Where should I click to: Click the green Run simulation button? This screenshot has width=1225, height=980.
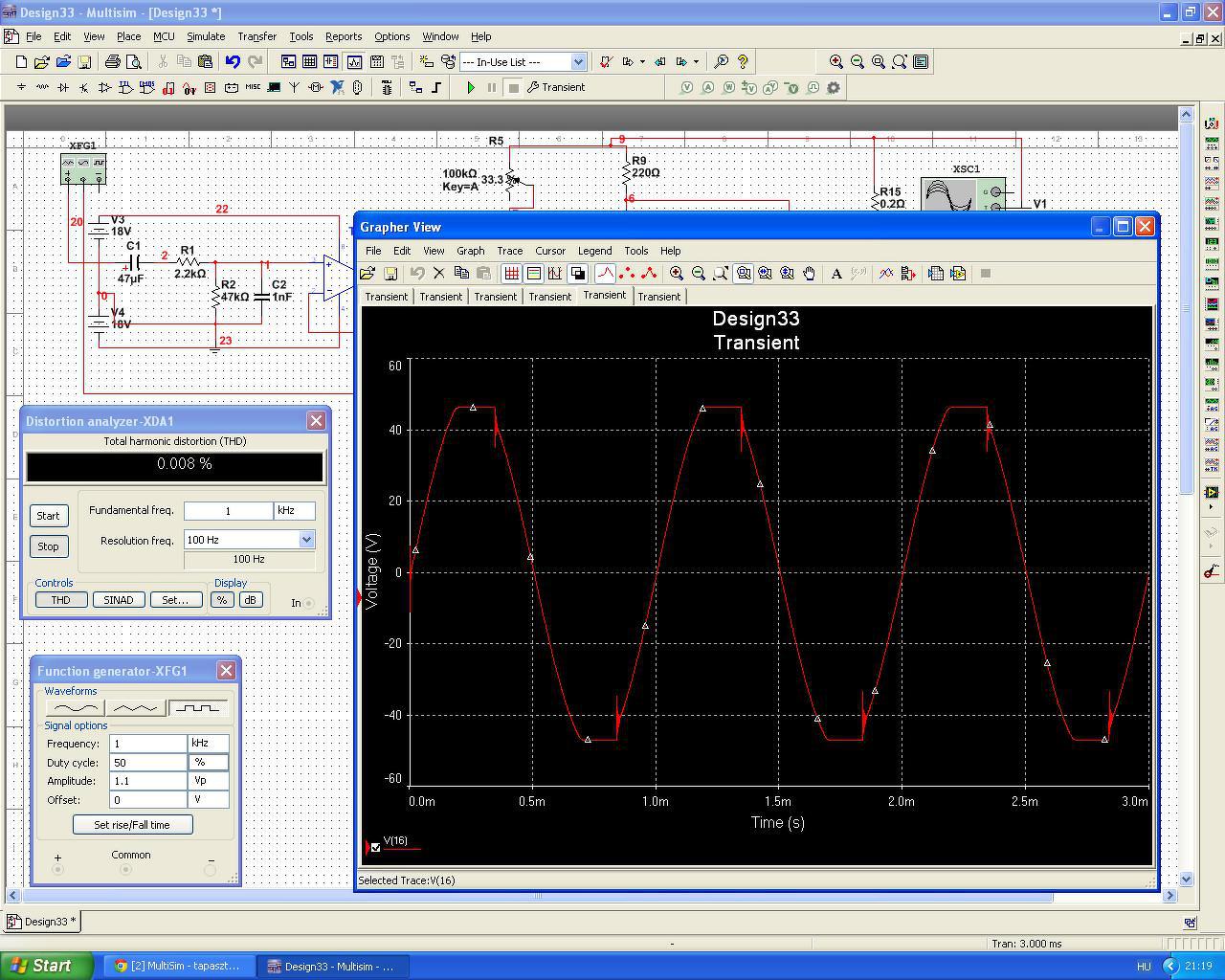tap(470, 87)
